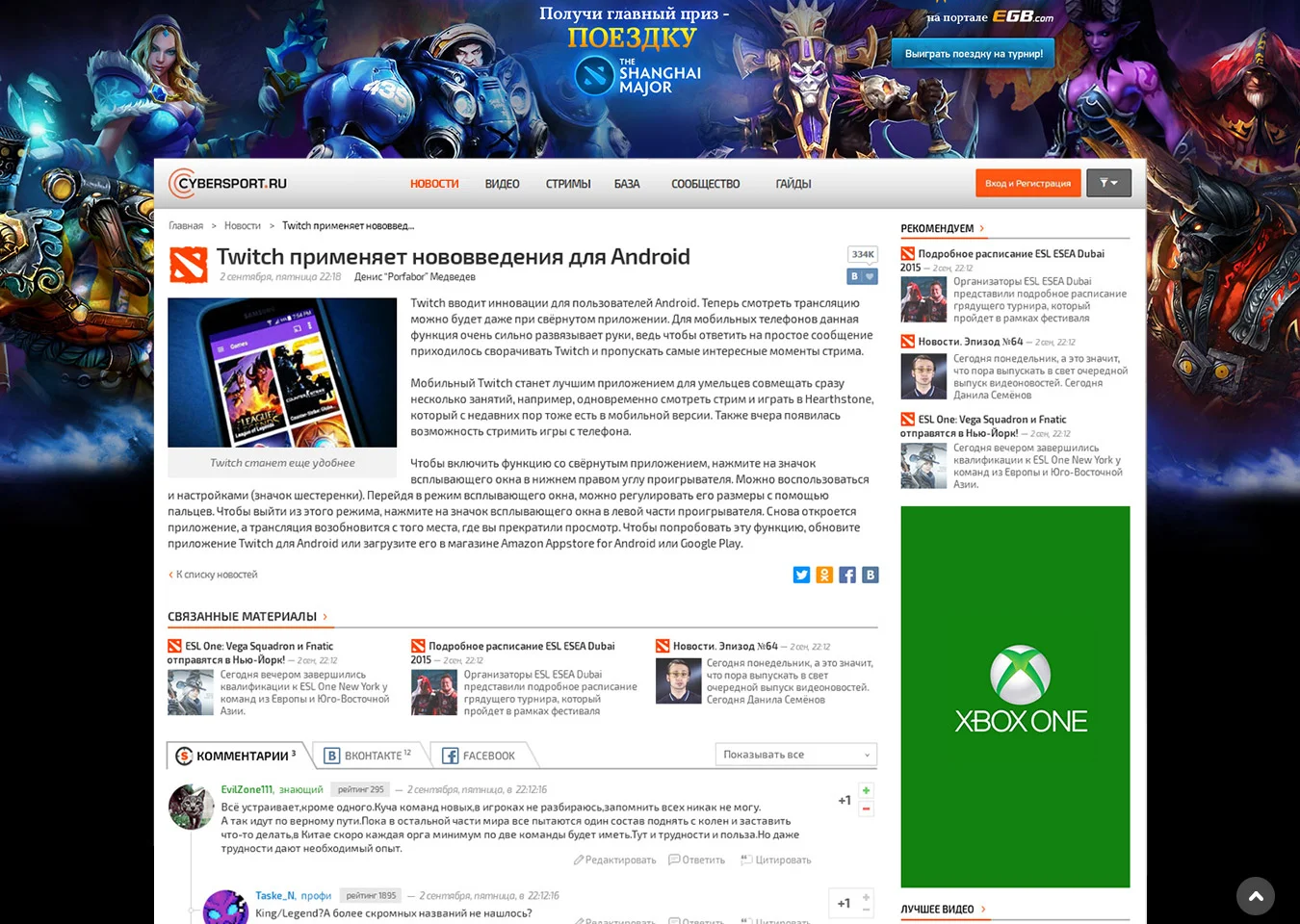Click the caption 'Twitch станет еще удобнее'
The height and width of the screenshot is (924, 1300).
pyautogui.click(x=282, y=463)
